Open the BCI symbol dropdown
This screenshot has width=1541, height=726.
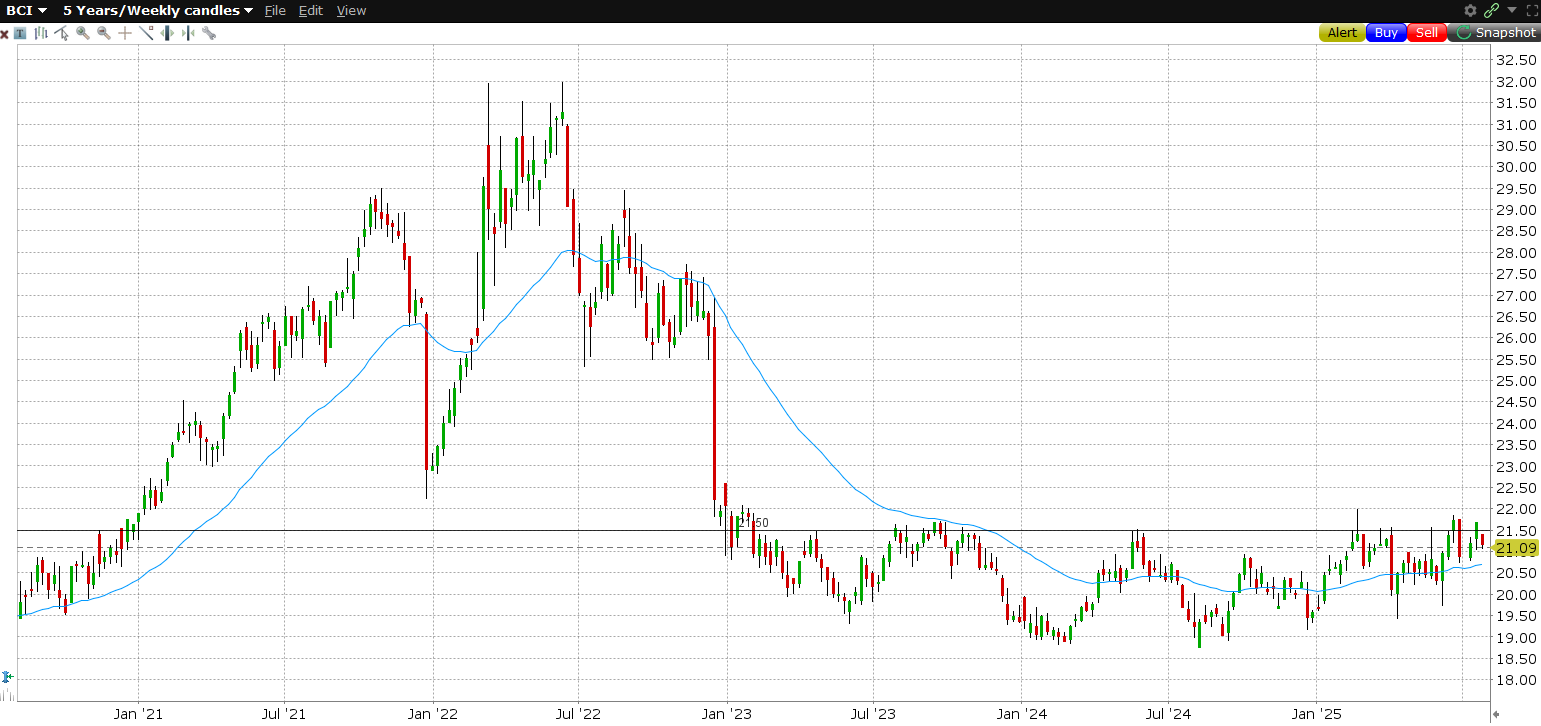point(27,10)
